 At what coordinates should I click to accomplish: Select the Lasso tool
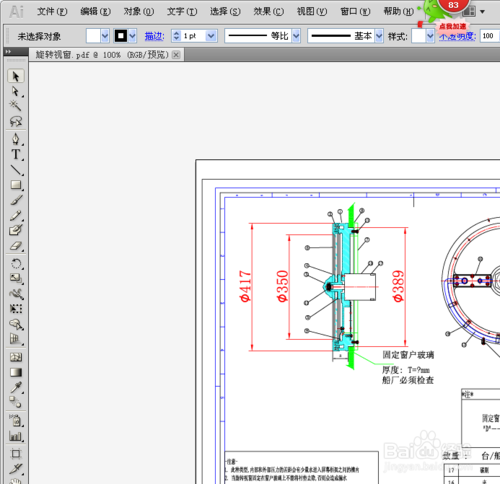pyautogui.click(x=16, y=121)
